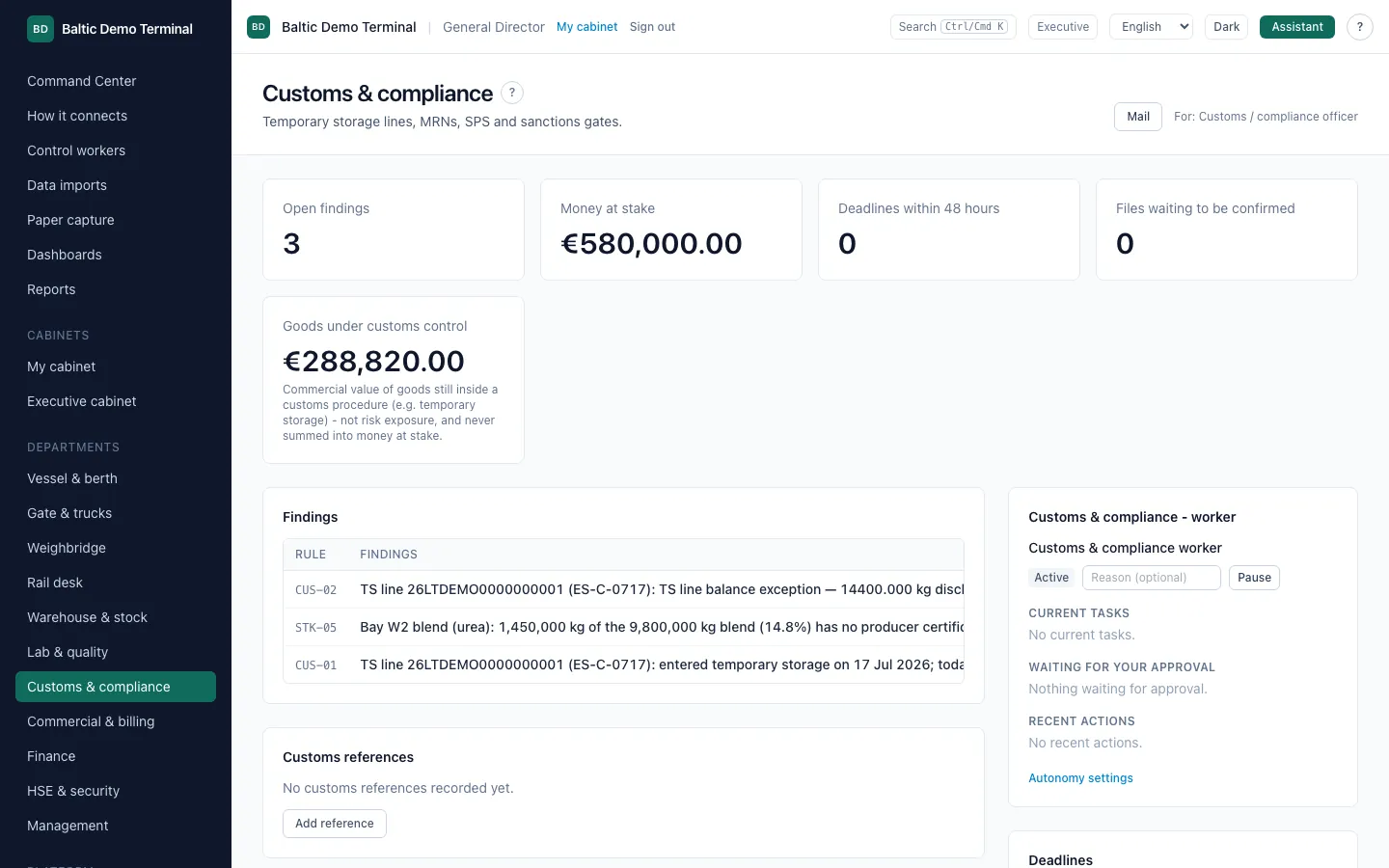Open Reports from sidebar
This screenshot has height=868, width=1389.
(x=116, y=289)
